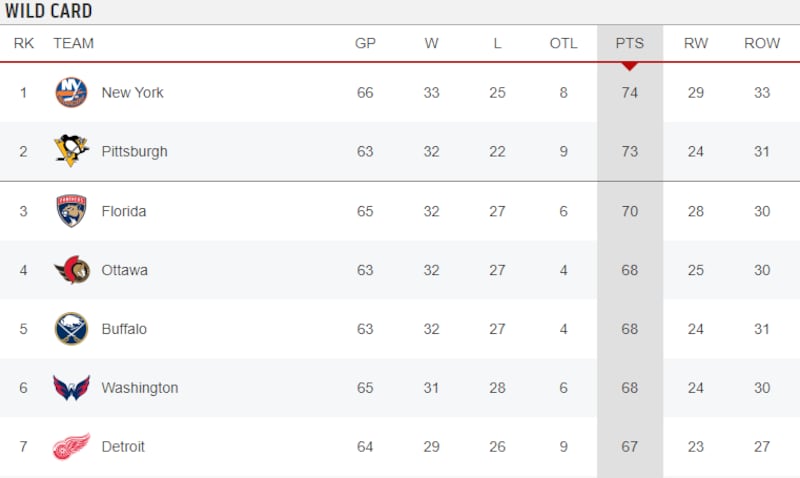Sort table by GP column header
Viewport: 800px width, 478px height.
(365, 43)
